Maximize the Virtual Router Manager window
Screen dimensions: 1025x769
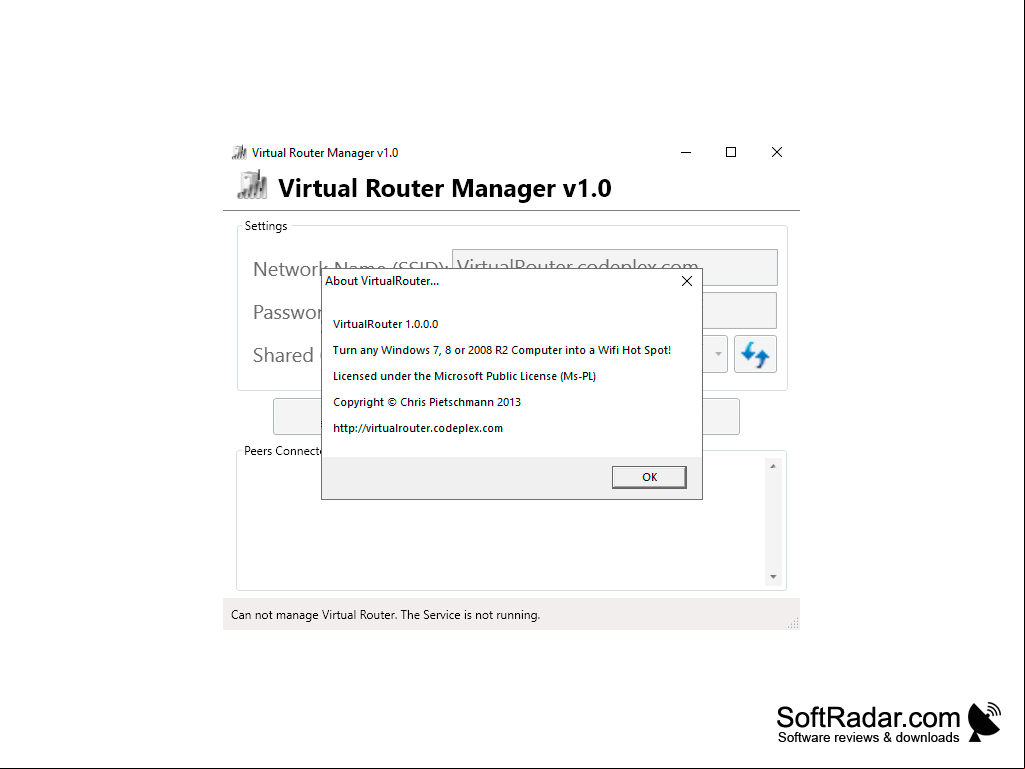[x=731, y=152]
